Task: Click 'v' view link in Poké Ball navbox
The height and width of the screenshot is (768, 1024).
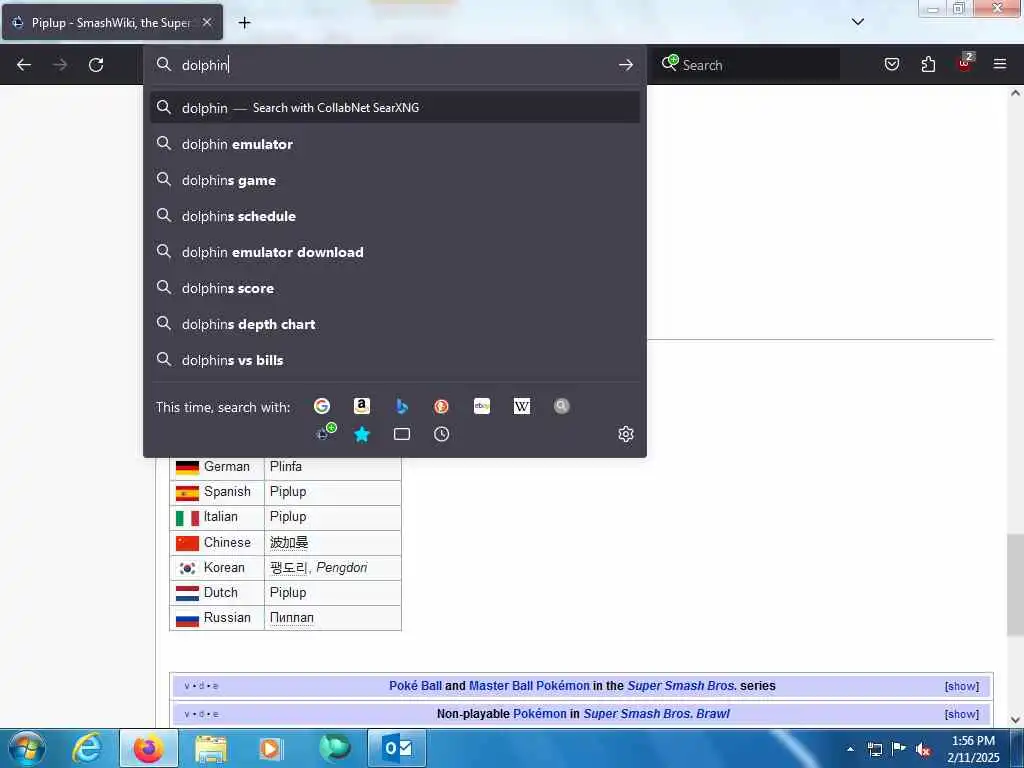Action: point(187,686)
